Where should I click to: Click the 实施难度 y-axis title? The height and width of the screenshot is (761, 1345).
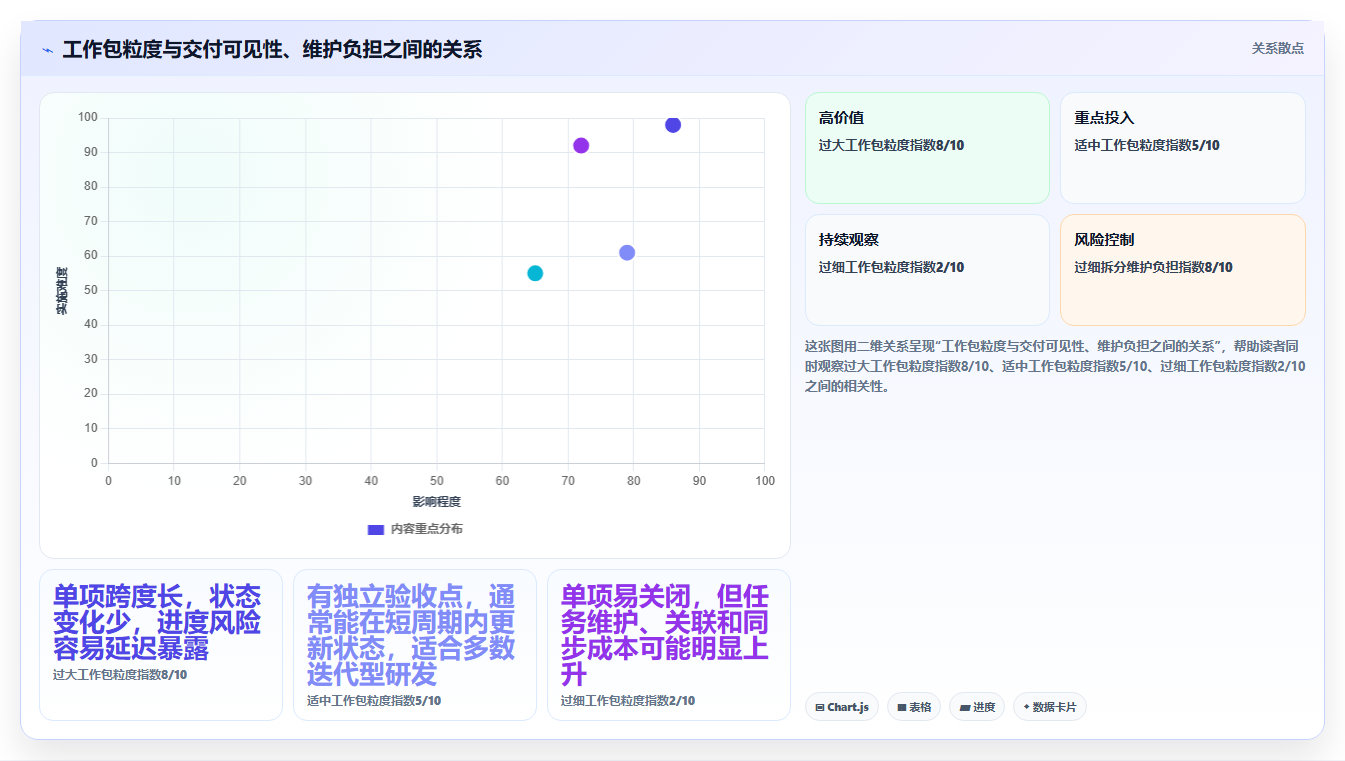point(62,291)
